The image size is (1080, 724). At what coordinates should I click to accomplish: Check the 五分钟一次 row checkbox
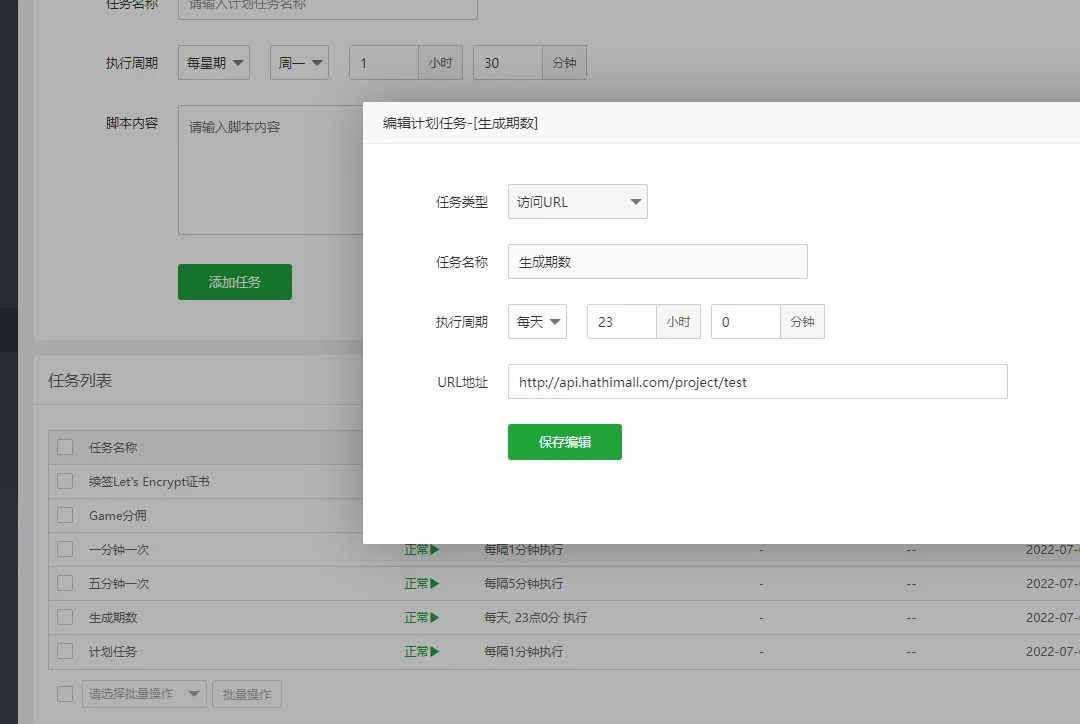point(65,583)
